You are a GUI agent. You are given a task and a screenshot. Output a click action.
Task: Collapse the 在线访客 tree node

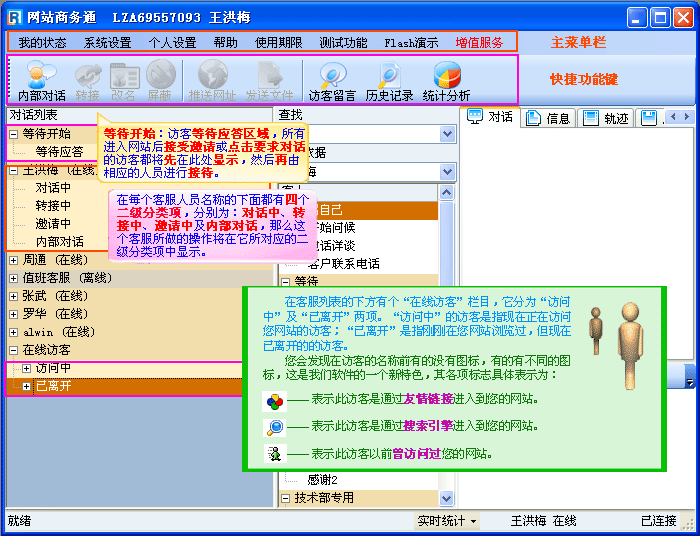pyautogui.click(x=13, y=350)
